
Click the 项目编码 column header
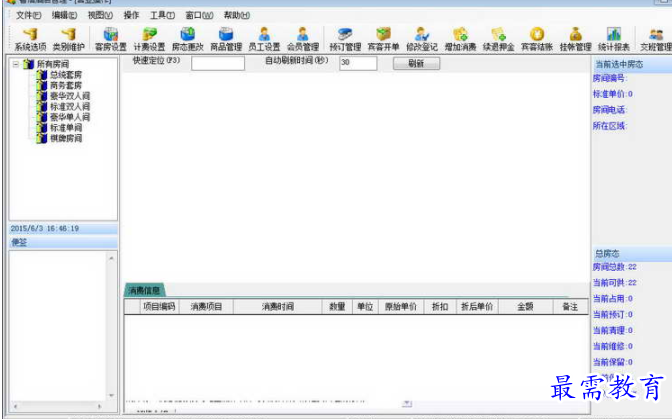point(159,307)
